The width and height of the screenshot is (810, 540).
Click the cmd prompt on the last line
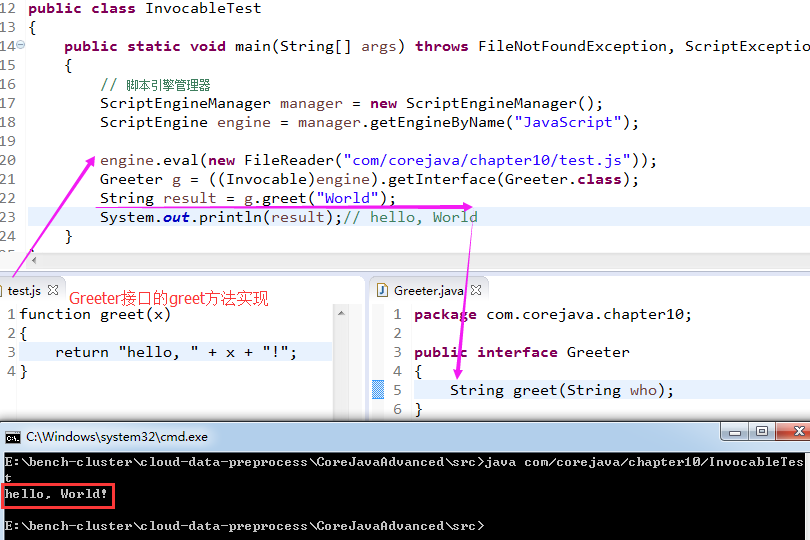pyautogui.click(x=244, y=526)
